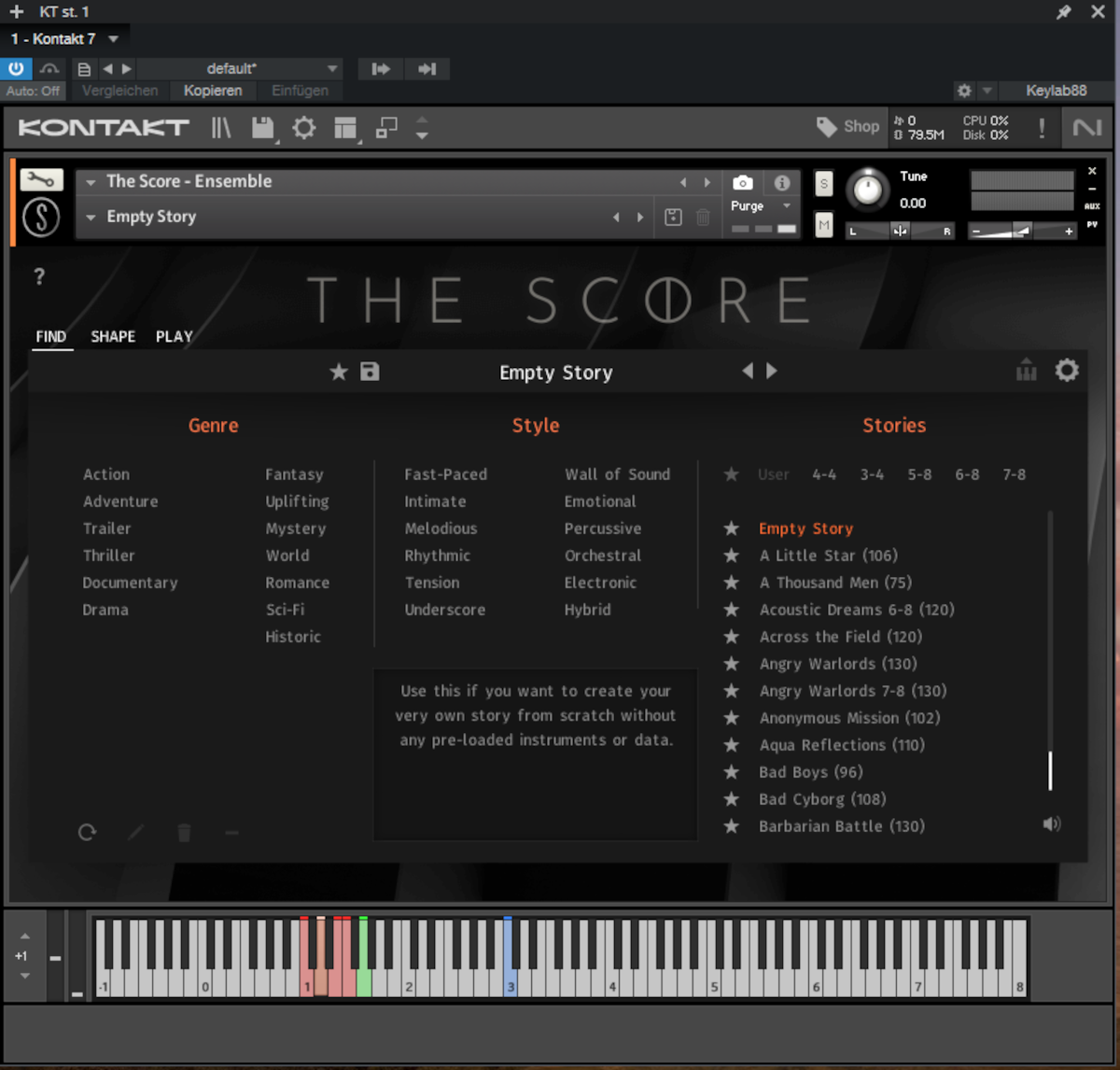
Task: Solo the instrument with the S button
Action: point(823,183)
